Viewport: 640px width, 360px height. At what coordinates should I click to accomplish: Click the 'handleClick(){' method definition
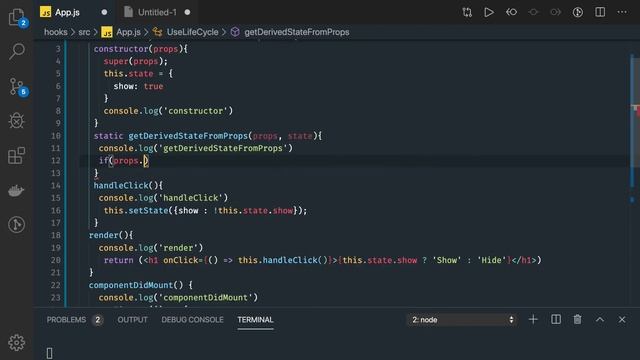pos(128,185)
